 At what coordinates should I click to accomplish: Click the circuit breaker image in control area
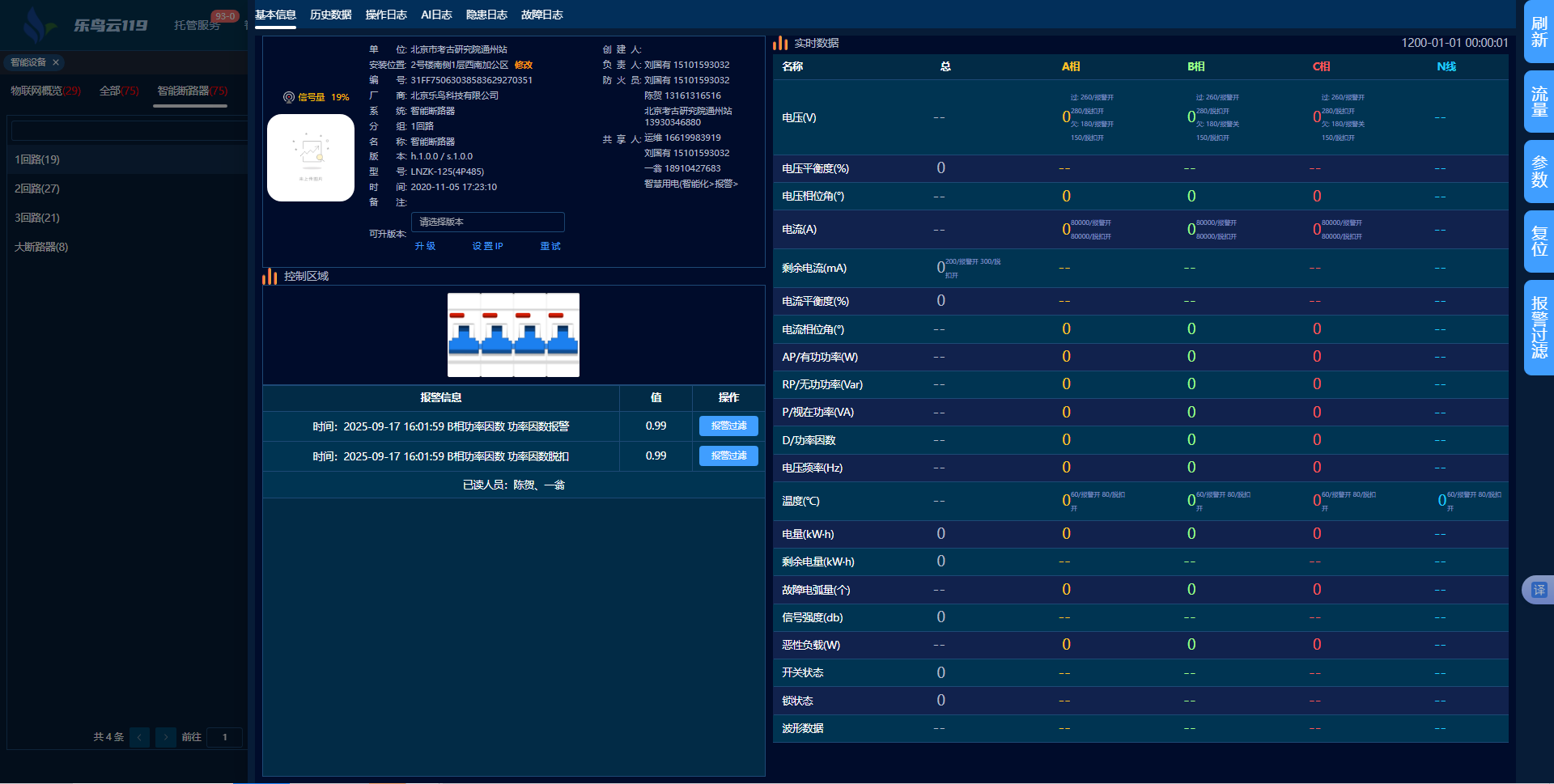pyautogui.click(x=513, y=335)
